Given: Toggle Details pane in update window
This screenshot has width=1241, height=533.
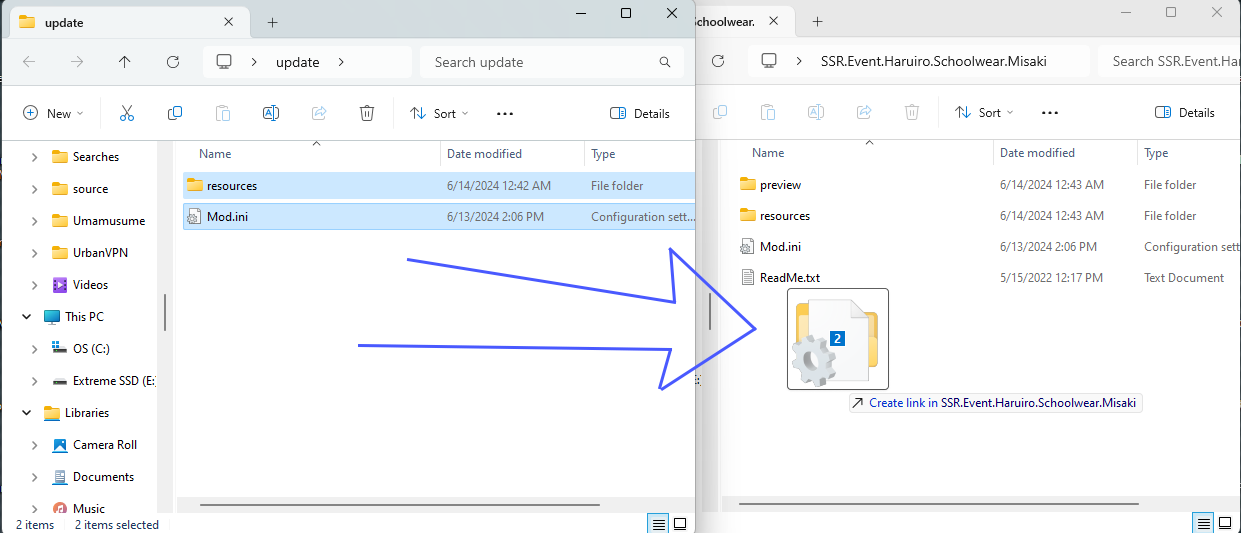Looking at the screenshot, I should pyautogui.click(x=640, y=113).
